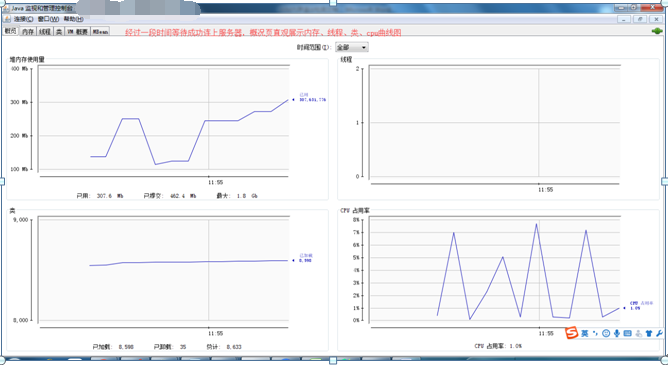Switch to the 线程 threads tab
Screen dimensions: 668x365
coord(45,32)
